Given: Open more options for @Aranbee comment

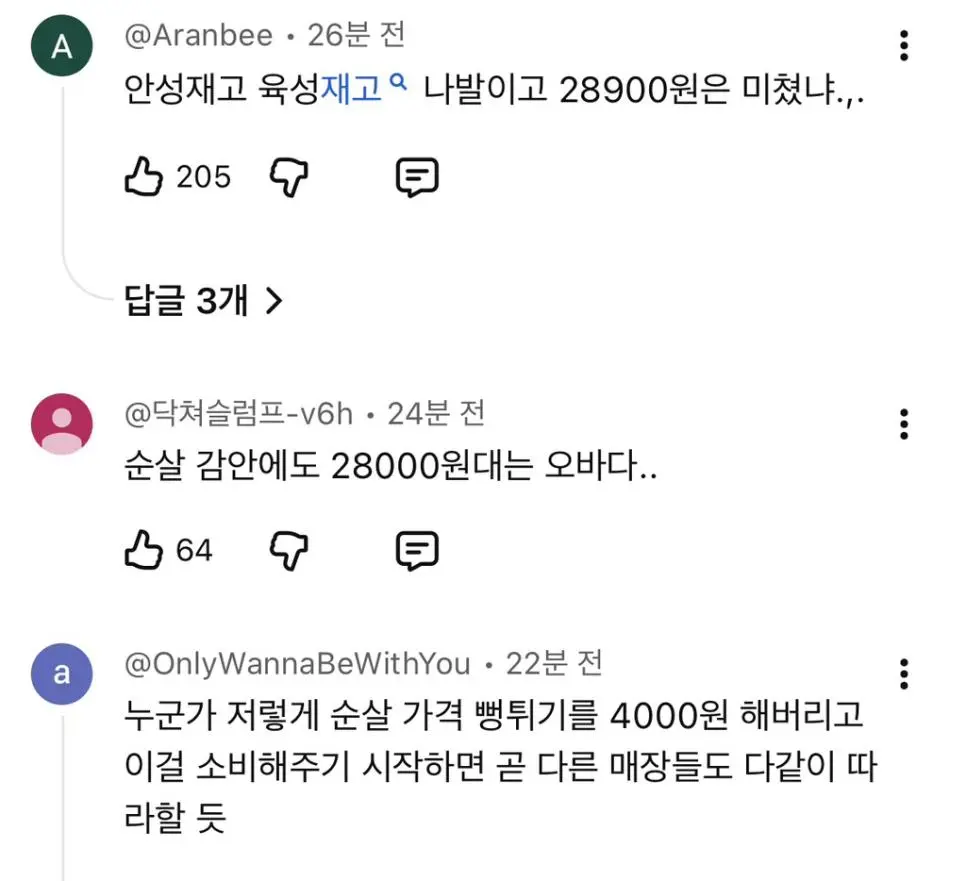Looking at the screenshot, I should (904, 46).
